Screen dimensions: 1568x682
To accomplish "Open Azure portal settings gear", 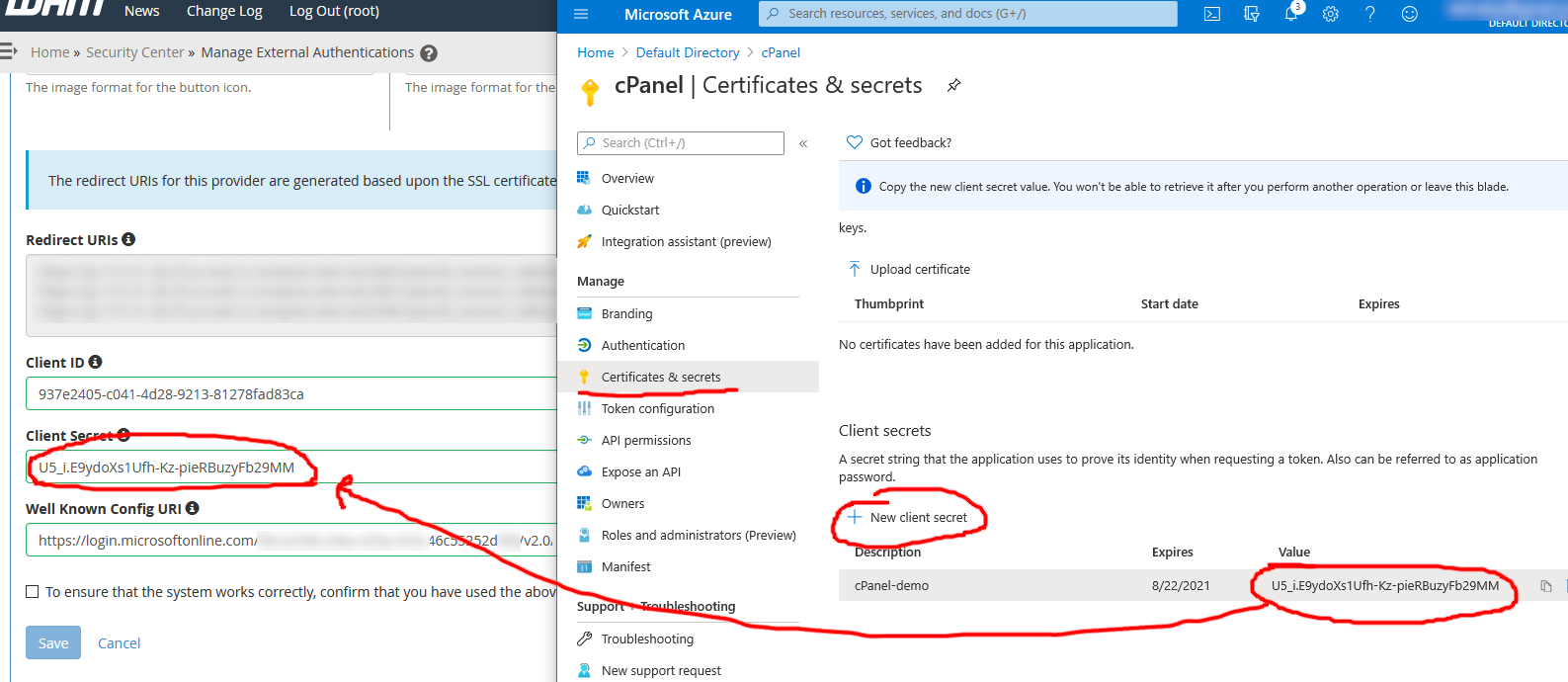I will tap(1331, 14).
